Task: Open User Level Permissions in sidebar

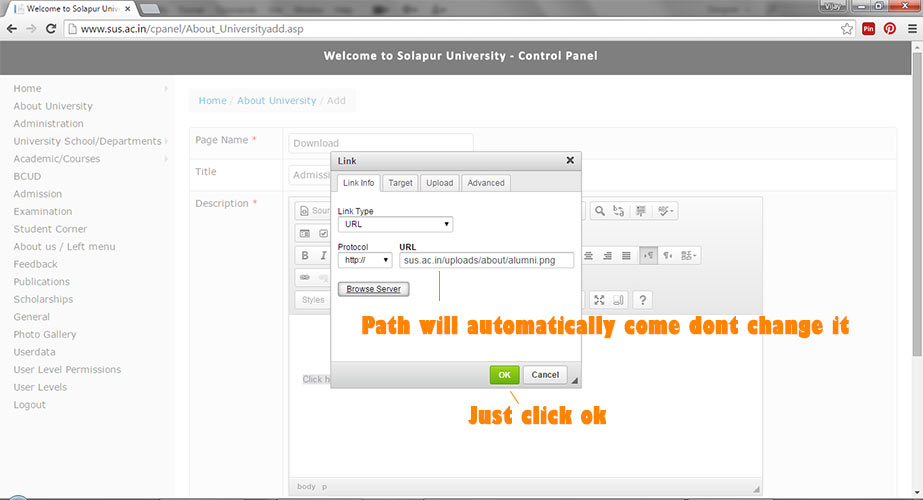Action: [67, 370]
